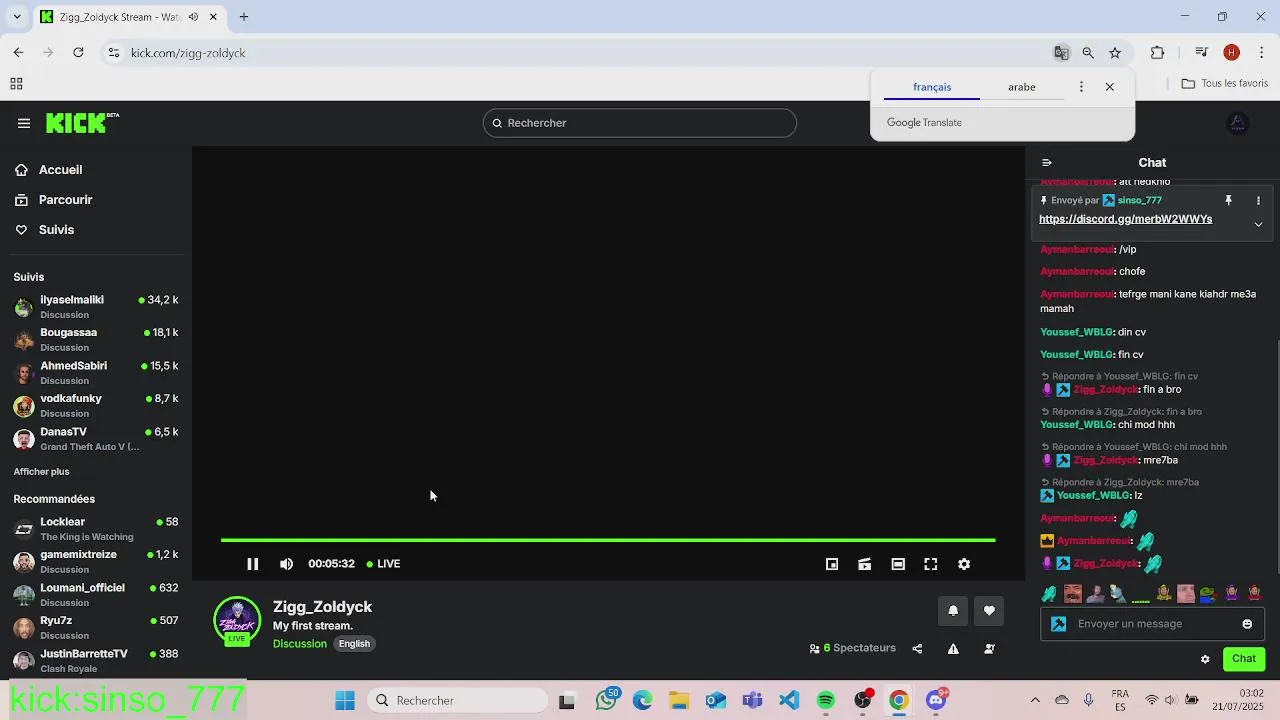
Task: Click Translate icon in address bar
Action: click(1061, 53)
